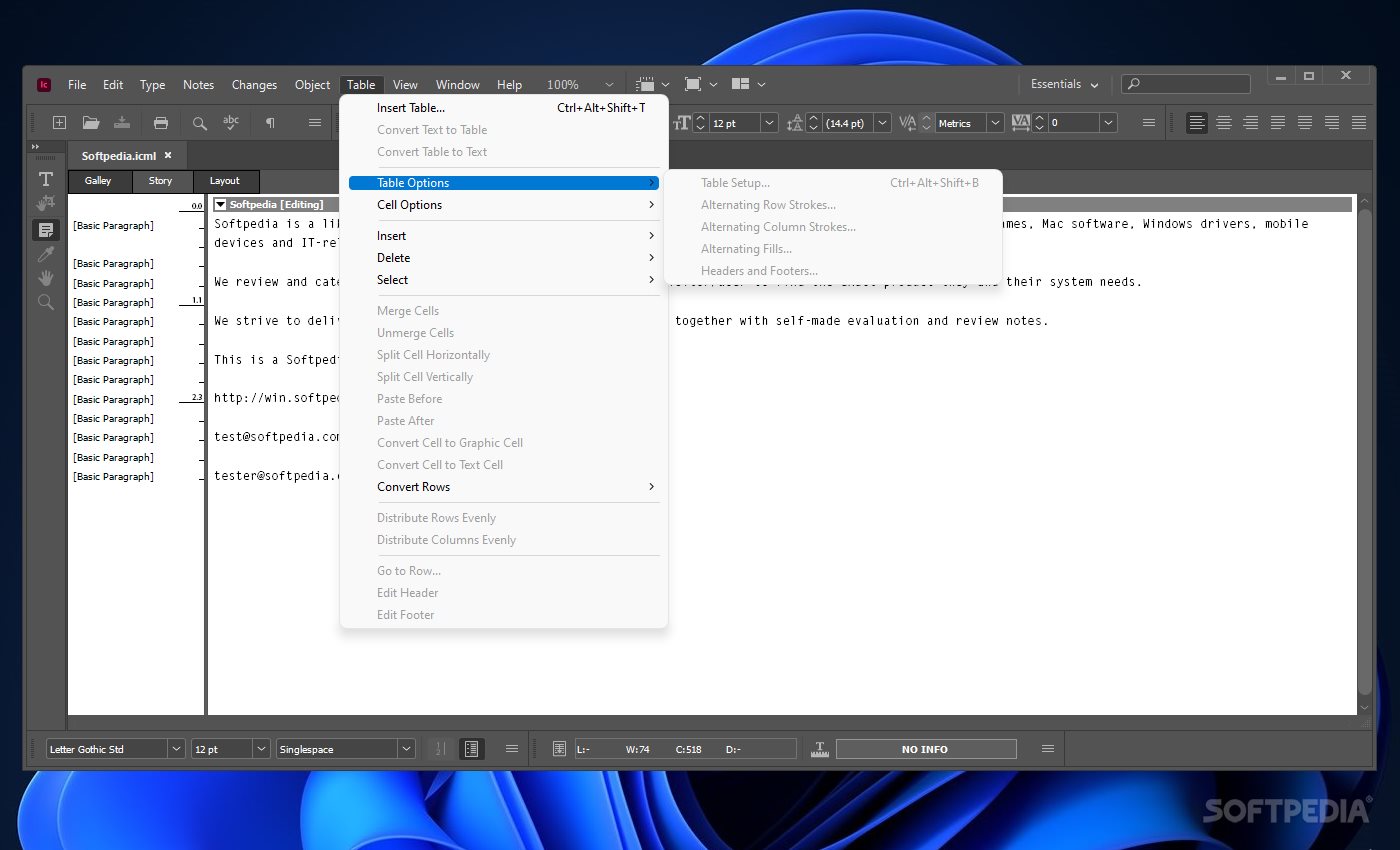Click the Print toolbar icon
This screenshot has height=850, width=1400.
[161, 123]
